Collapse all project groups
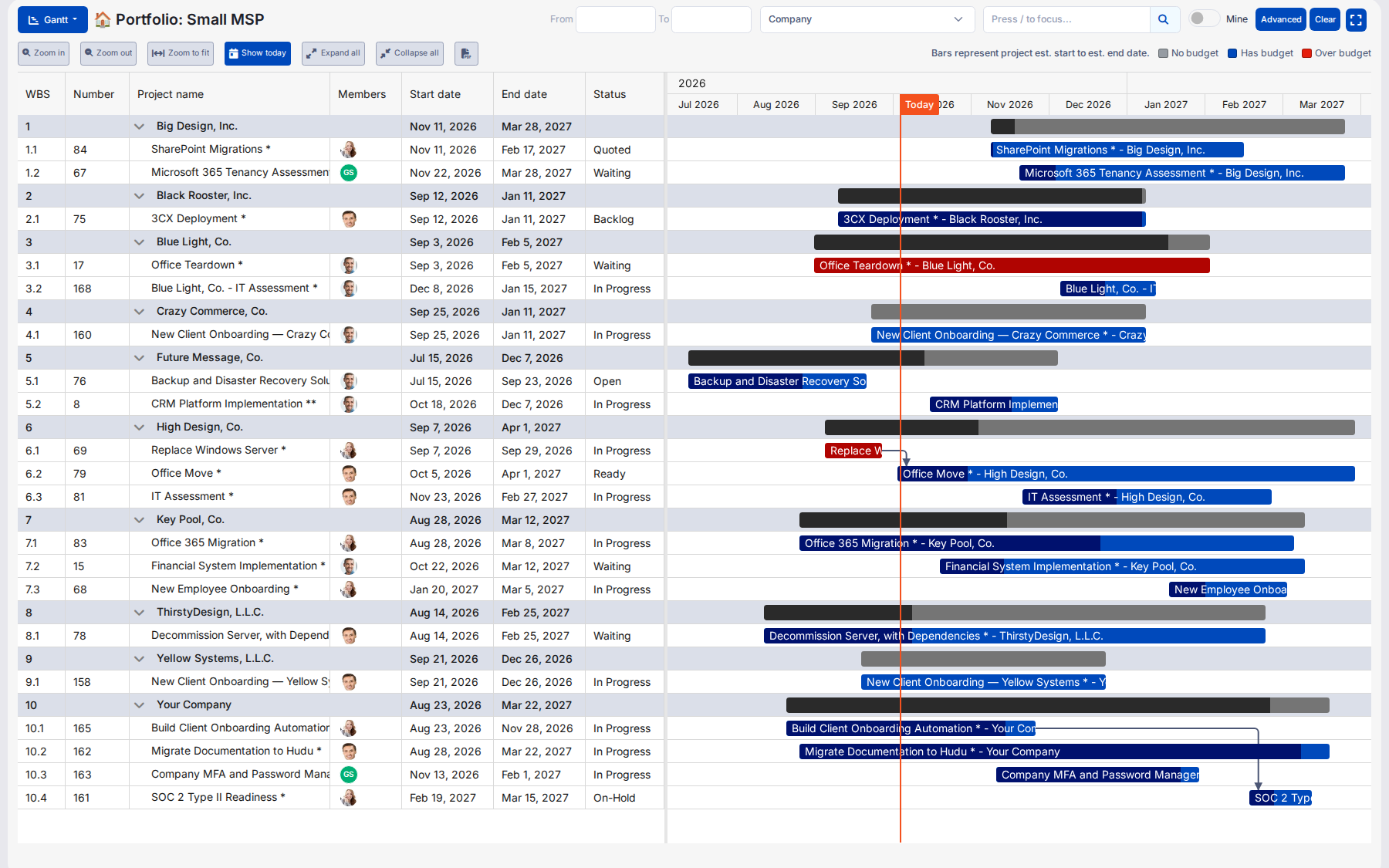Image resolution: width=1389 pixels, height=868 pixels. pyautogui.click(x=410, y=53)
